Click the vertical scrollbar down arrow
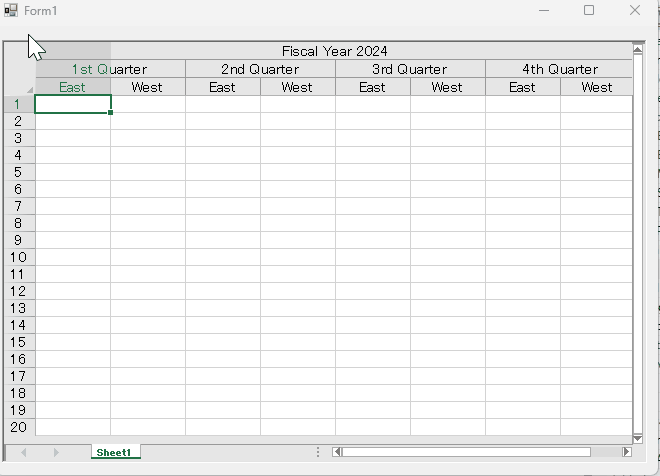This screenshot has height=476, width=660. [638, 438]
